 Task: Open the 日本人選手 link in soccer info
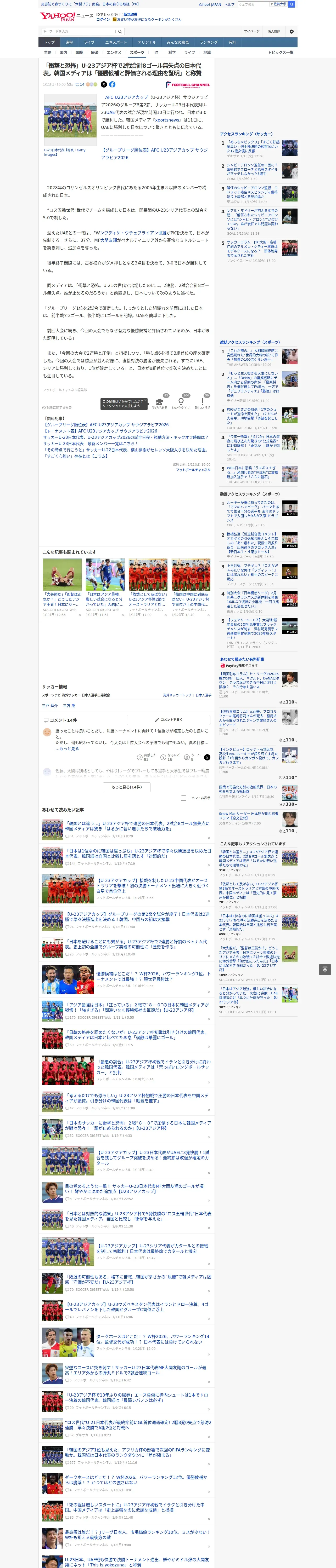pyautogui.click(x=204, y=695)
